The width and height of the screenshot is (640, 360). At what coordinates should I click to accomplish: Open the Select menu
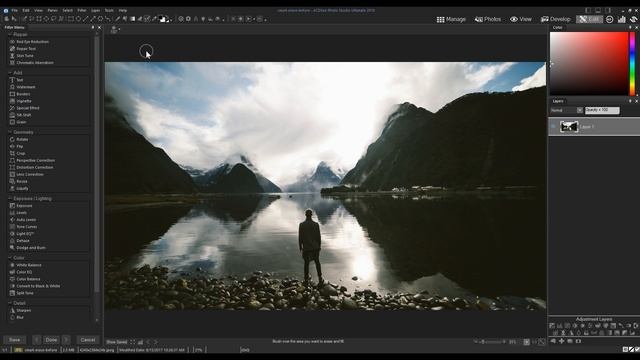pyautogui.click(x=68, y=10)
